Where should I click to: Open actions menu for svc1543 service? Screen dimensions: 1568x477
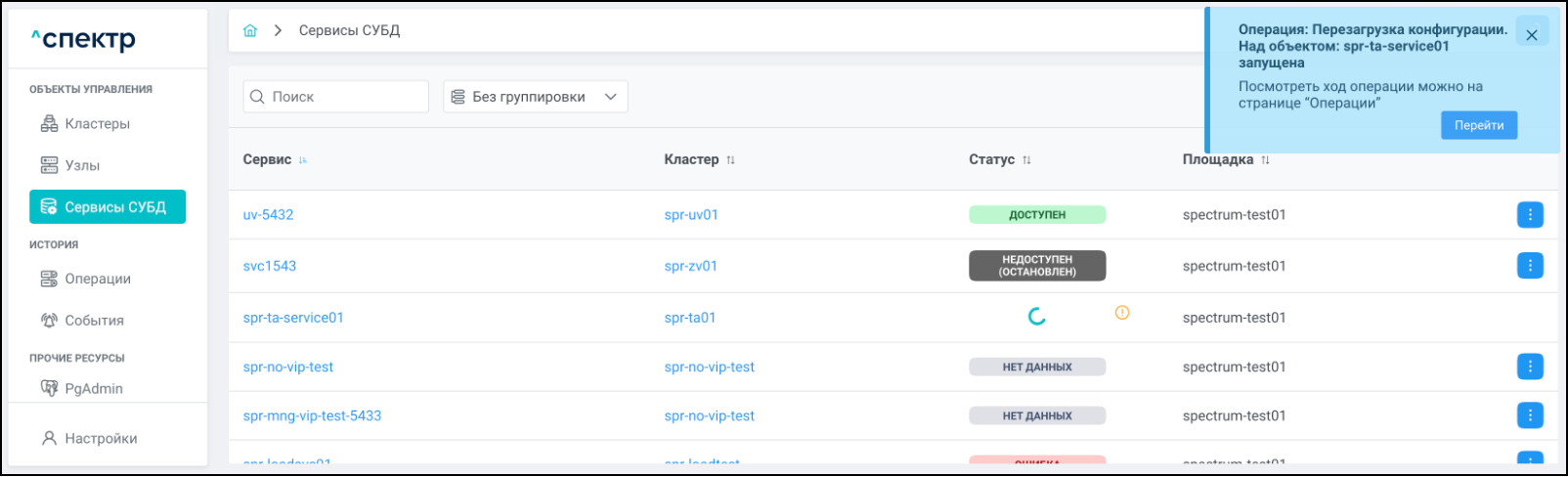pos(1529,266)
